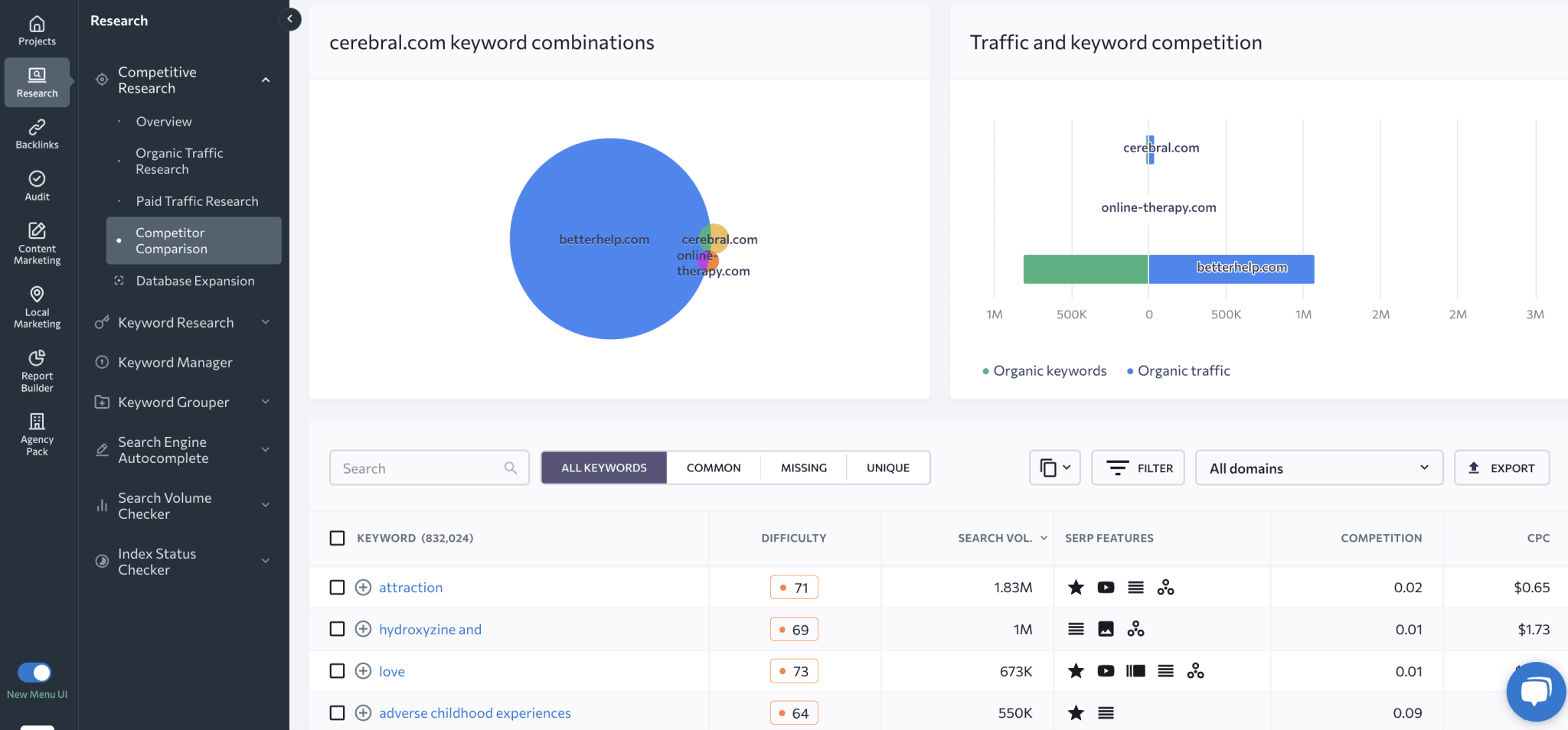Switch to the Unique keywords tab
1568x730 pixels.
(888, 468)
